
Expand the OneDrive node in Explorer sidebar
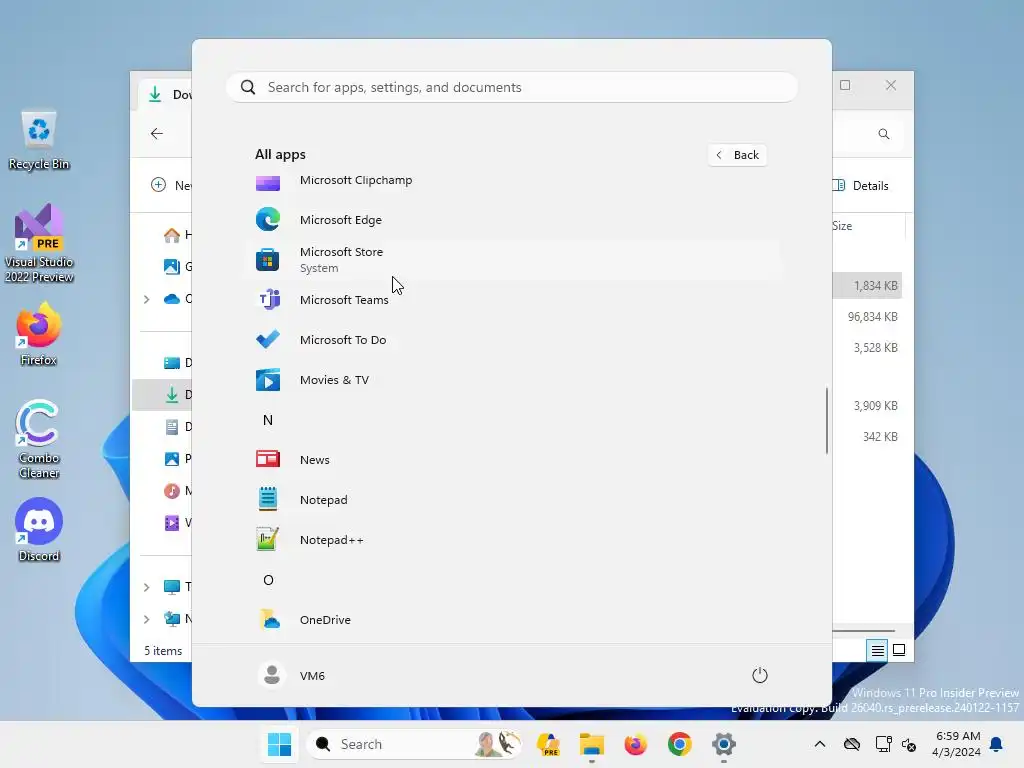point(147,299)
